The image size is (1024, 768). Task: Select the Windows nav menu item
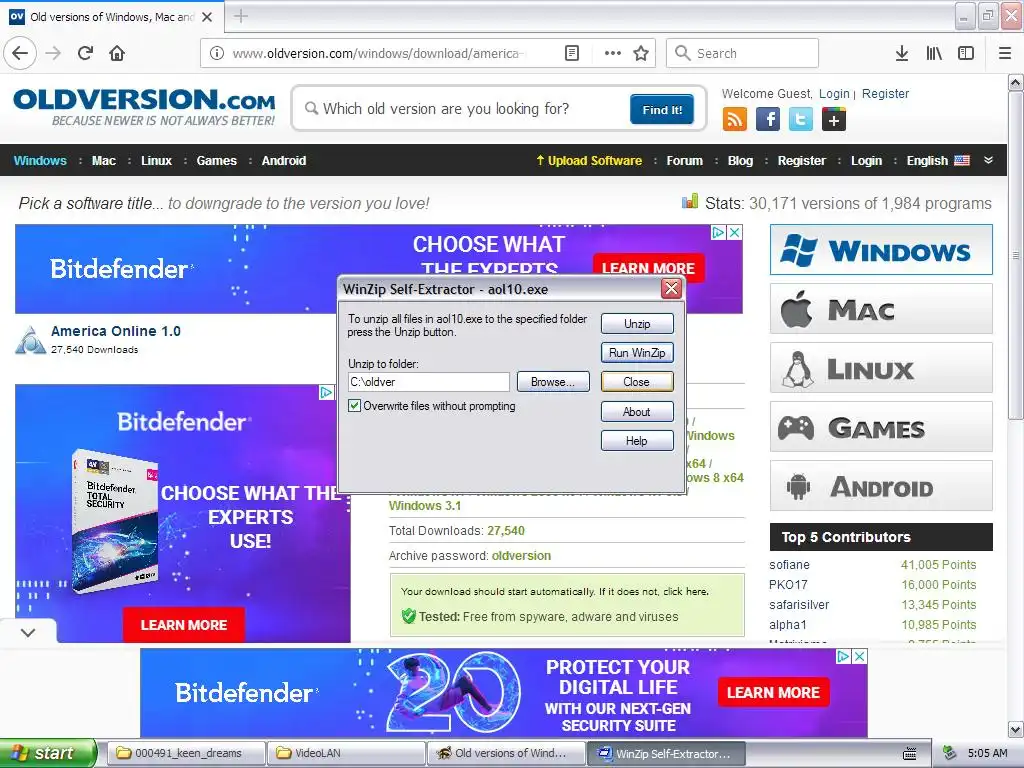(40, 161)
